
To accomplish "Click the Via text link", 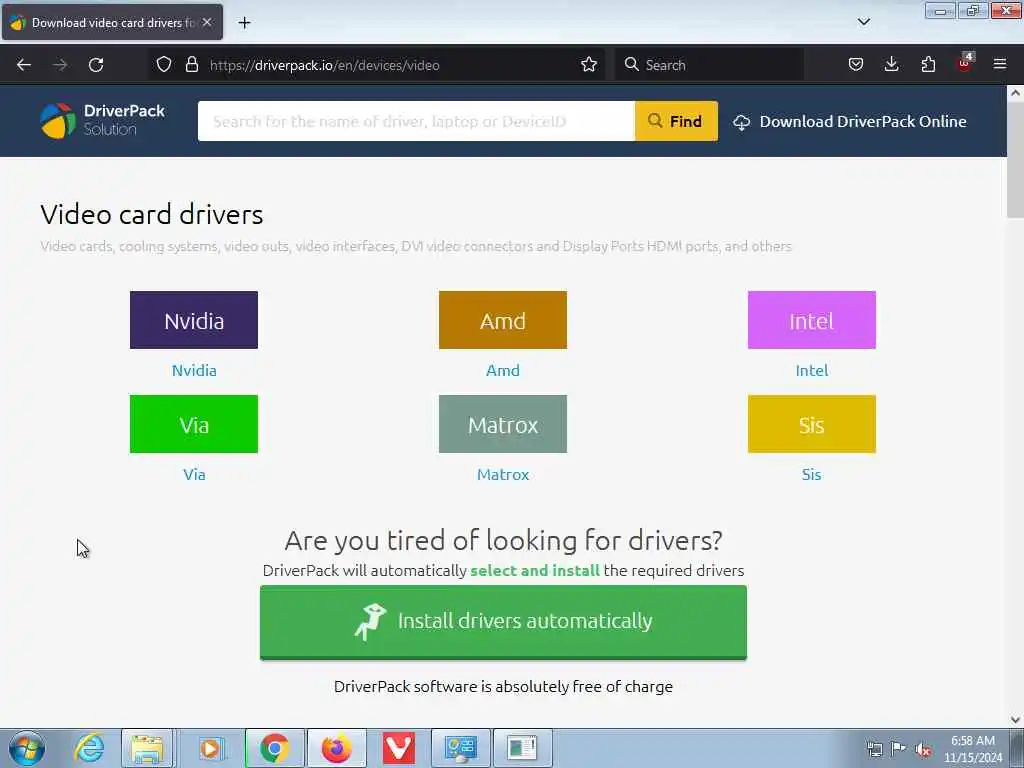I will click(194, 474).
